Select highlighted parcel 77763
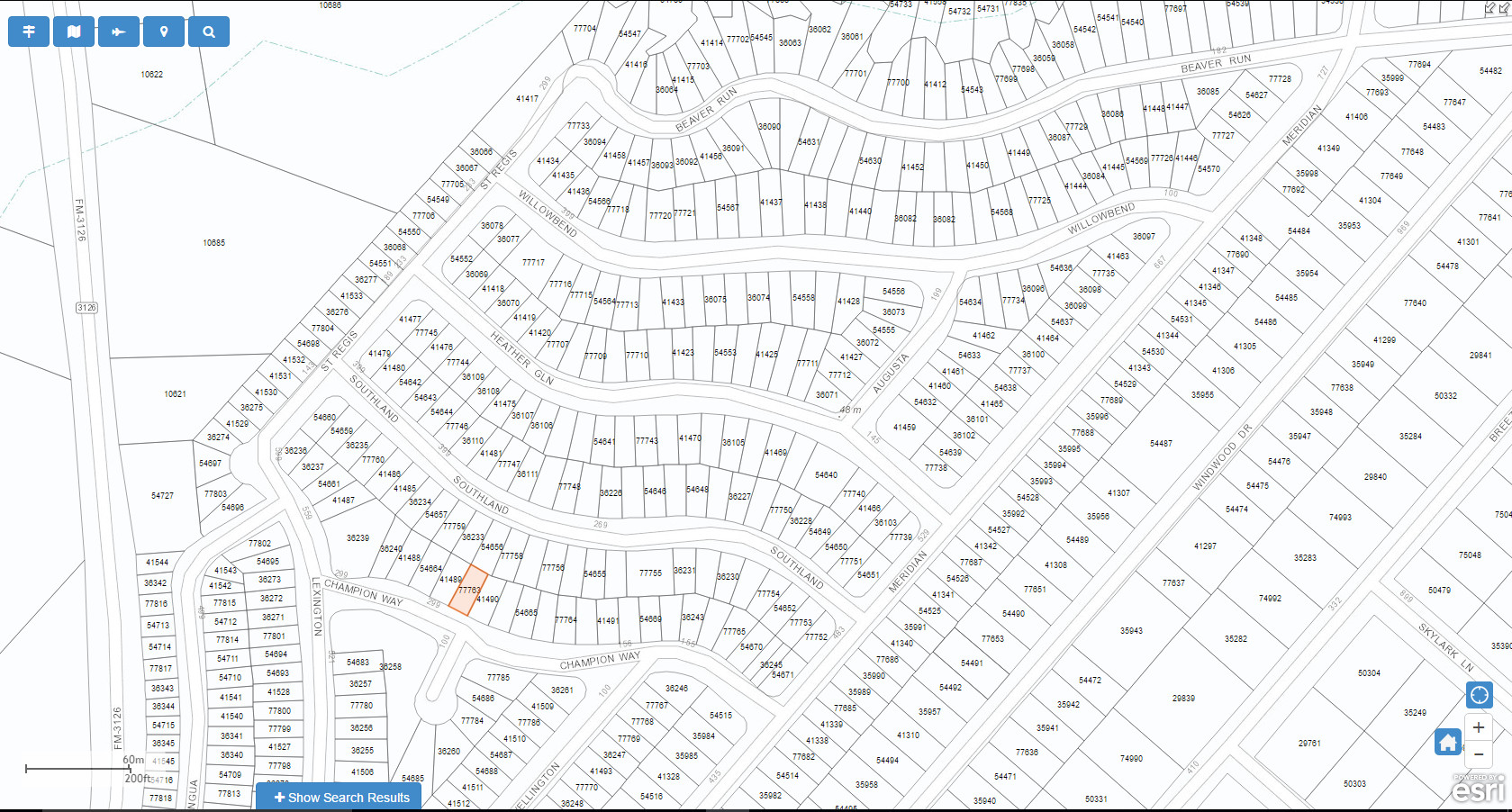This screenshot has height=812, width=1512. [468, 591]
